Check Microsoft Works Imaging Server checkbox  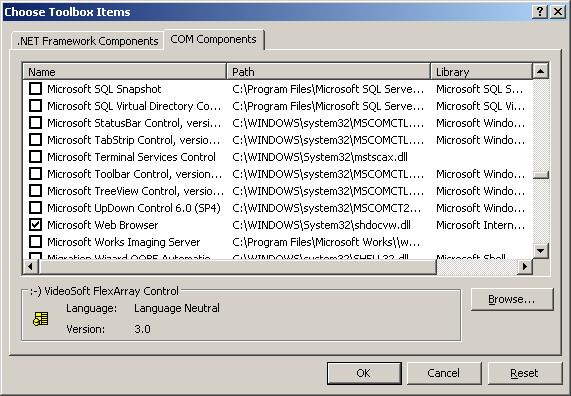35,242
